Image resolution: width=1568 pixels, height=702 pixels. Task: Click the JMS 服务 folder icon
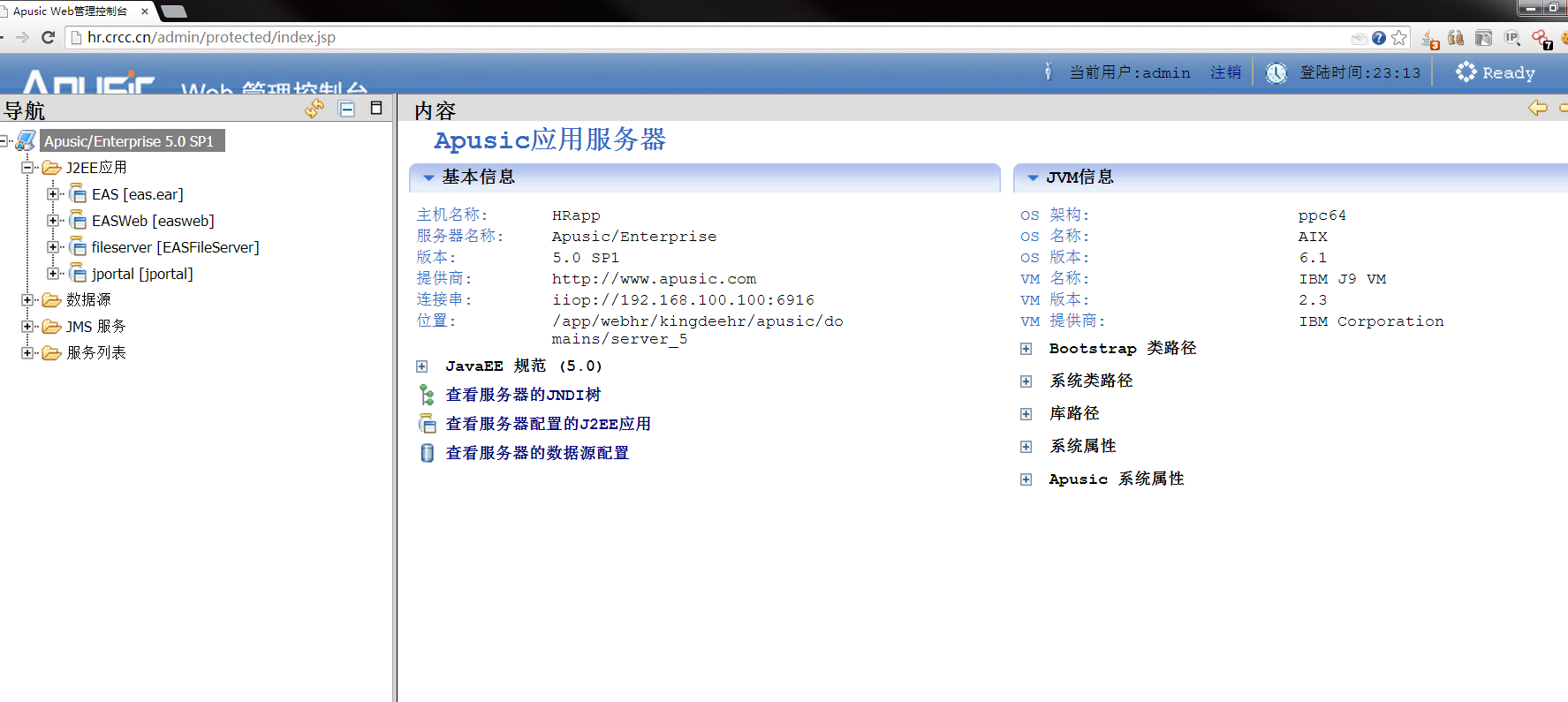click(x=52, y=327)
